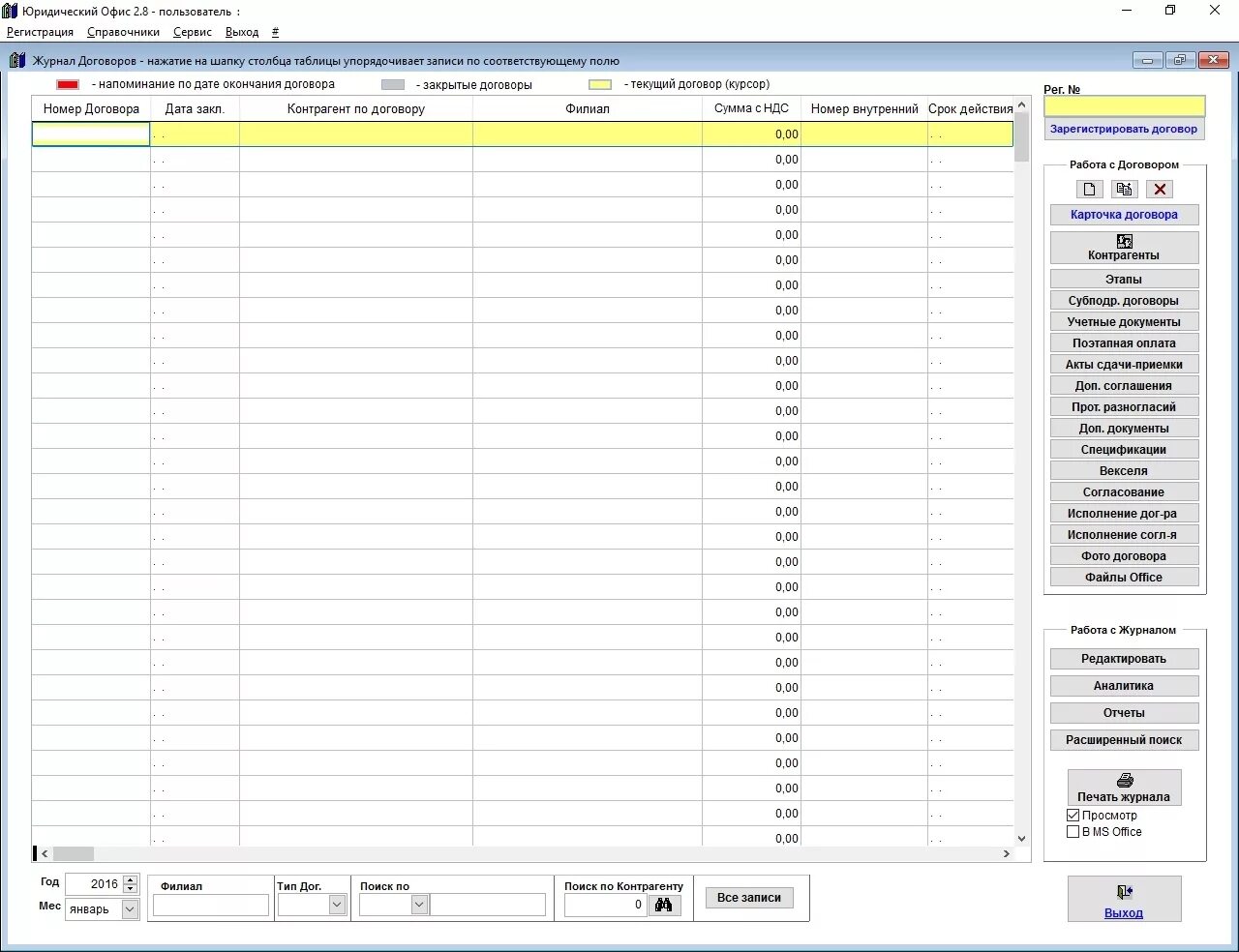Click the horizontal scrollbar right arrow
Image resolution: width=1239 pixels, height=952 pixels.
point(1007,854)
